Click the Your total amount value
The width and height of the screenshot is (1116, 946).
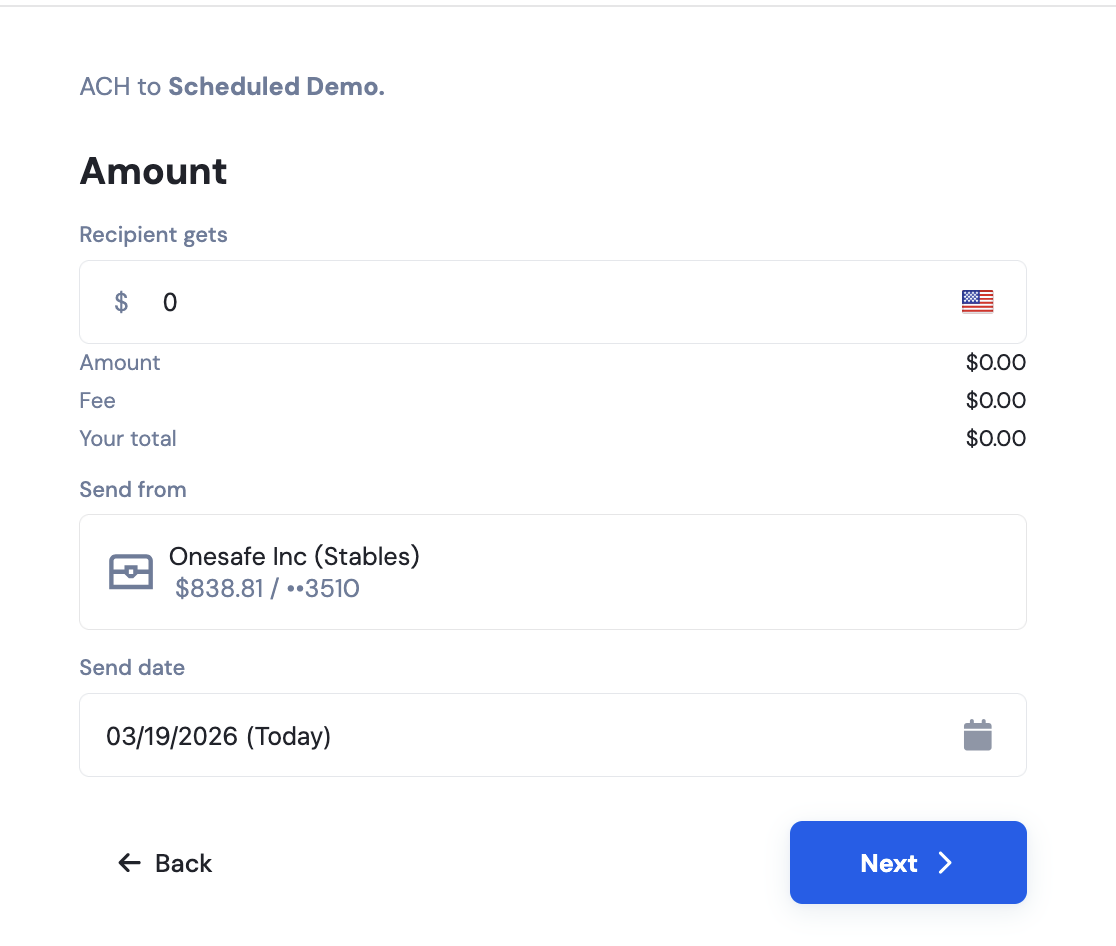pos(996,438)
